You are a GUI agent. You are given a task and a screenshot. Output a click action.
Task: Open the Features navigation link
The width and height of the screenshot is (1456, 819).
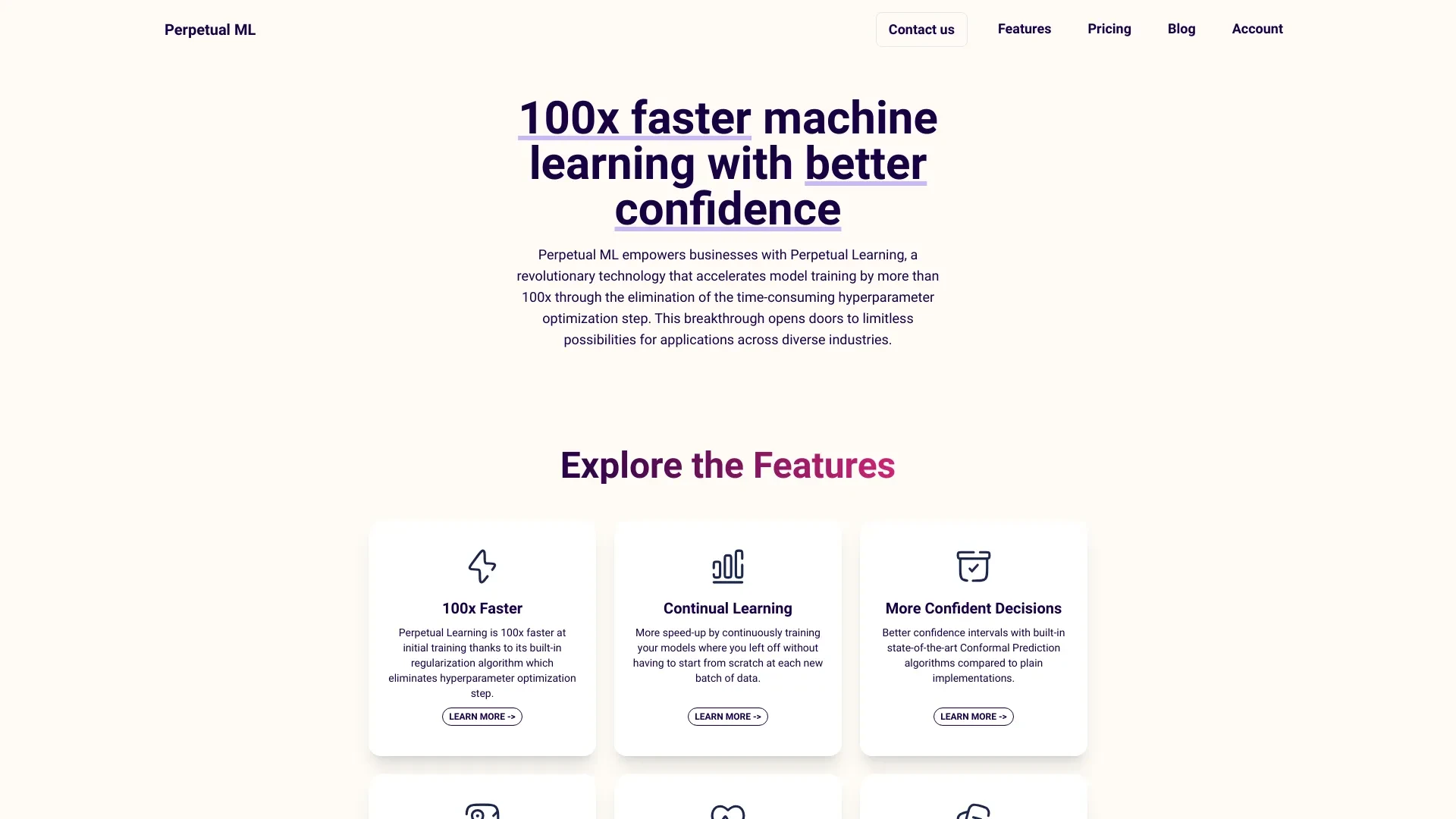coord(1024,29)
